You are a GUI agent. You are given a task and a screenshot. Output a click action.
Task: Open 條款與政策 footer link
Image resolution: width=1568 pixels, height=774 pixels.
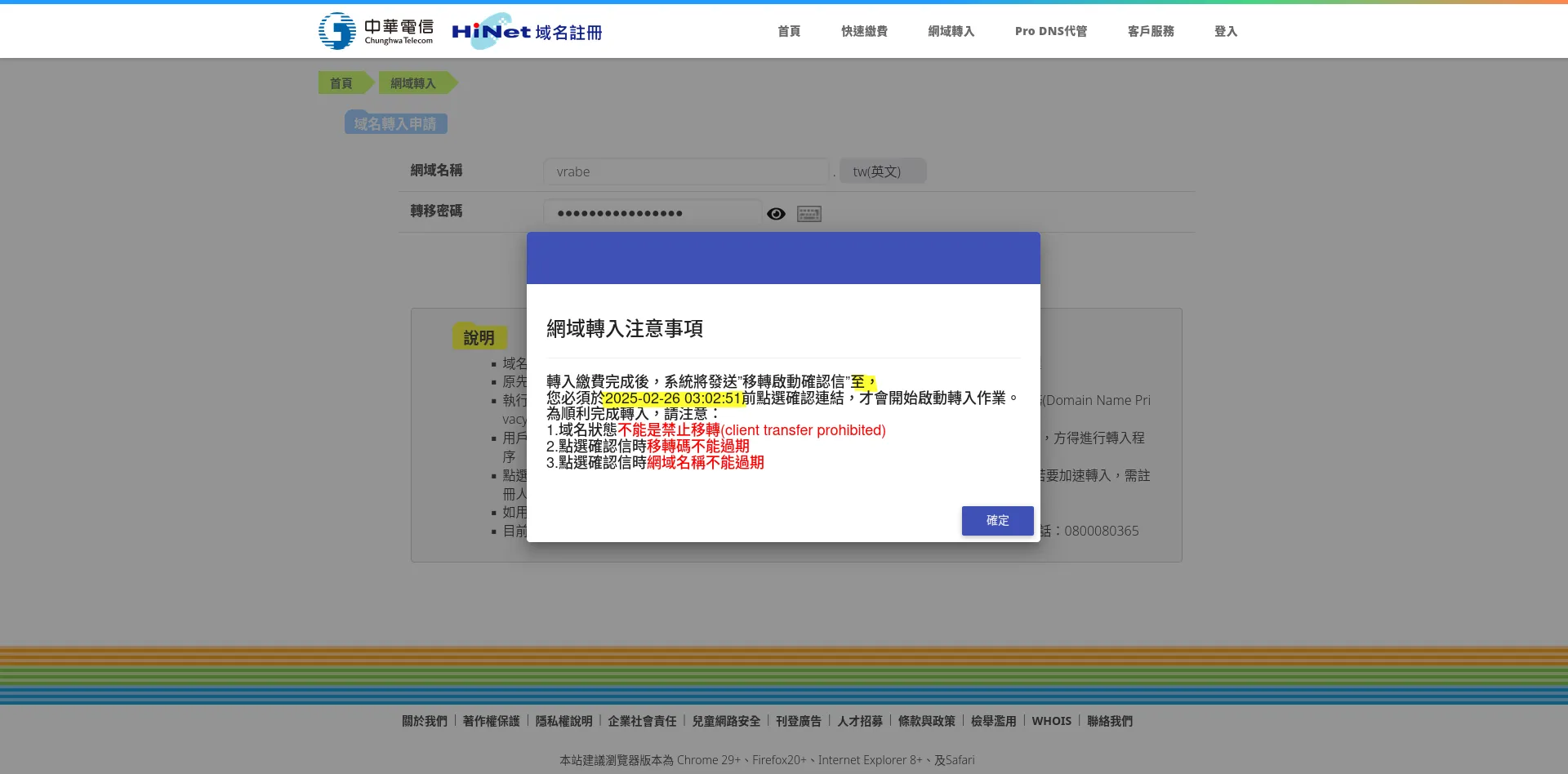(x=926, y=721)
